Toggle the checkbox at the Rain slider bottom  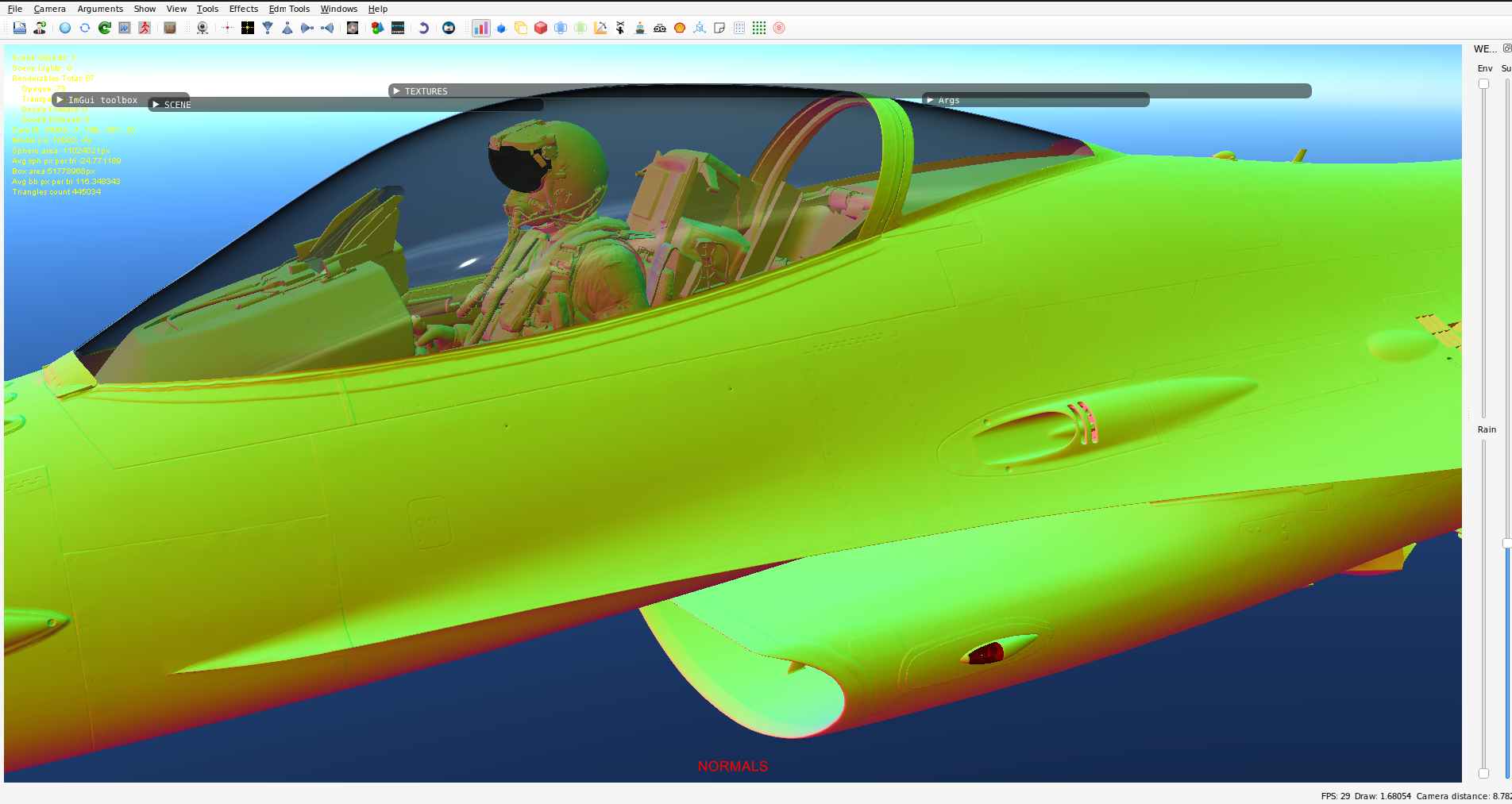pyautogui.click(x=1483, y=773)
